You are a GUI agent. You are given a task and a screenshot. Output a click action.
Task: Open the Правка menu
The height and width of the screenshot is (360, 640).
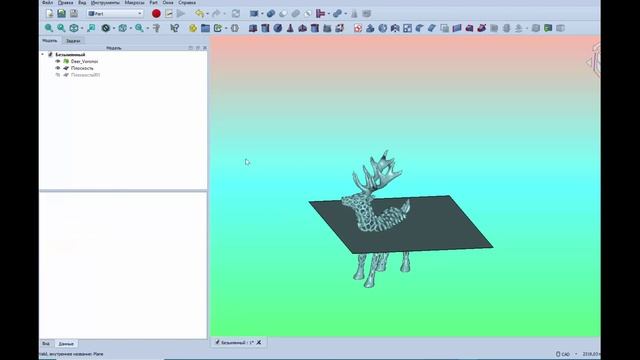65,2
